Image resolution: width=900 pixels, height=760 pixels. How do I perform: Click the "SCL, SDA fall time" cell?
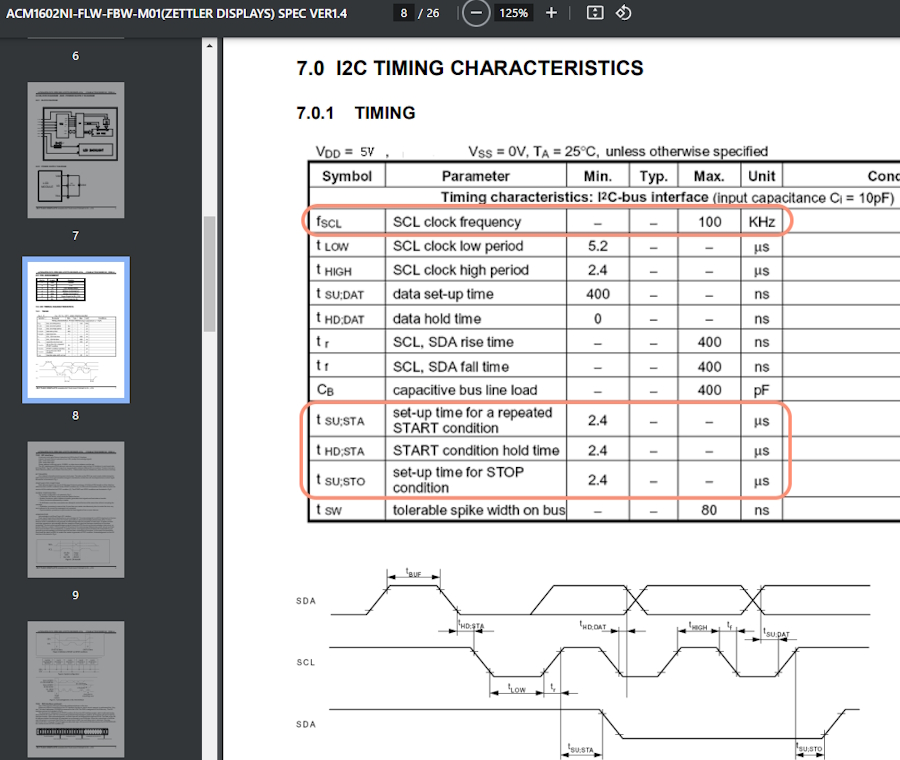(x=451, y=366)
